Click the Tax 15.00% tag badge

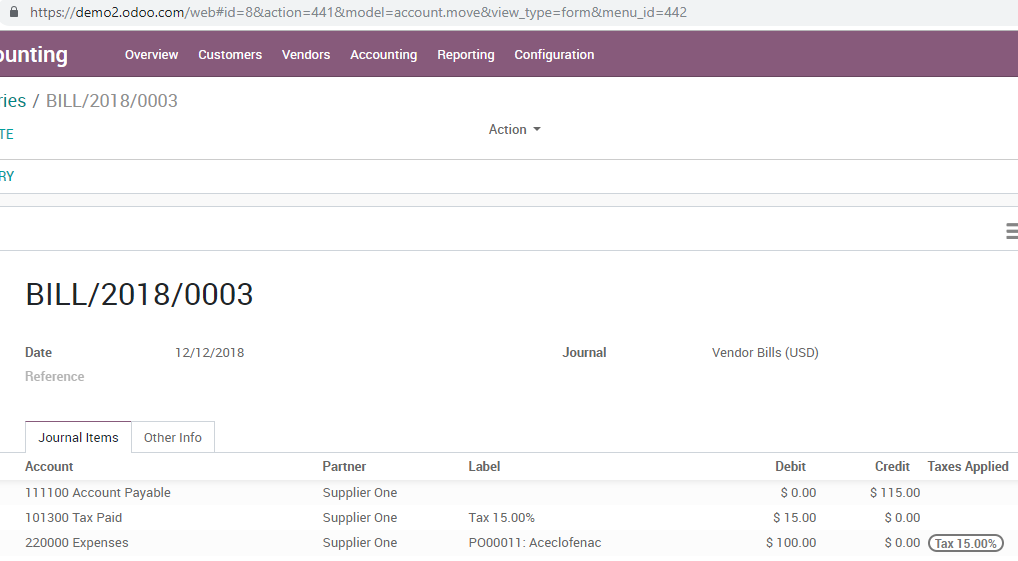pyautogui.click(x=965, y=543)
